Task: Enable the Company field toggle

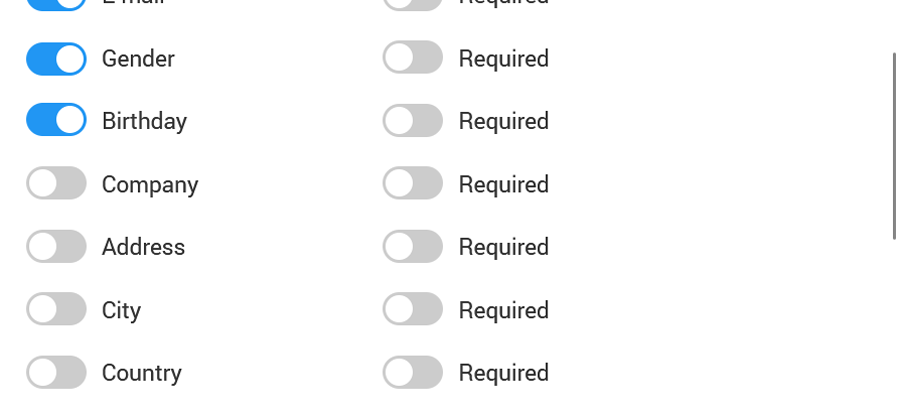Action: pyautogui.click(x=56, y=183)
